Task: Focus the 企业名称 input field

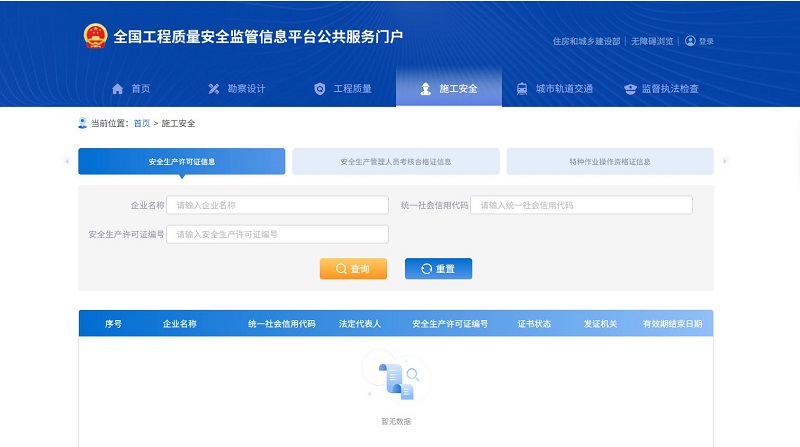Action: 277,205
